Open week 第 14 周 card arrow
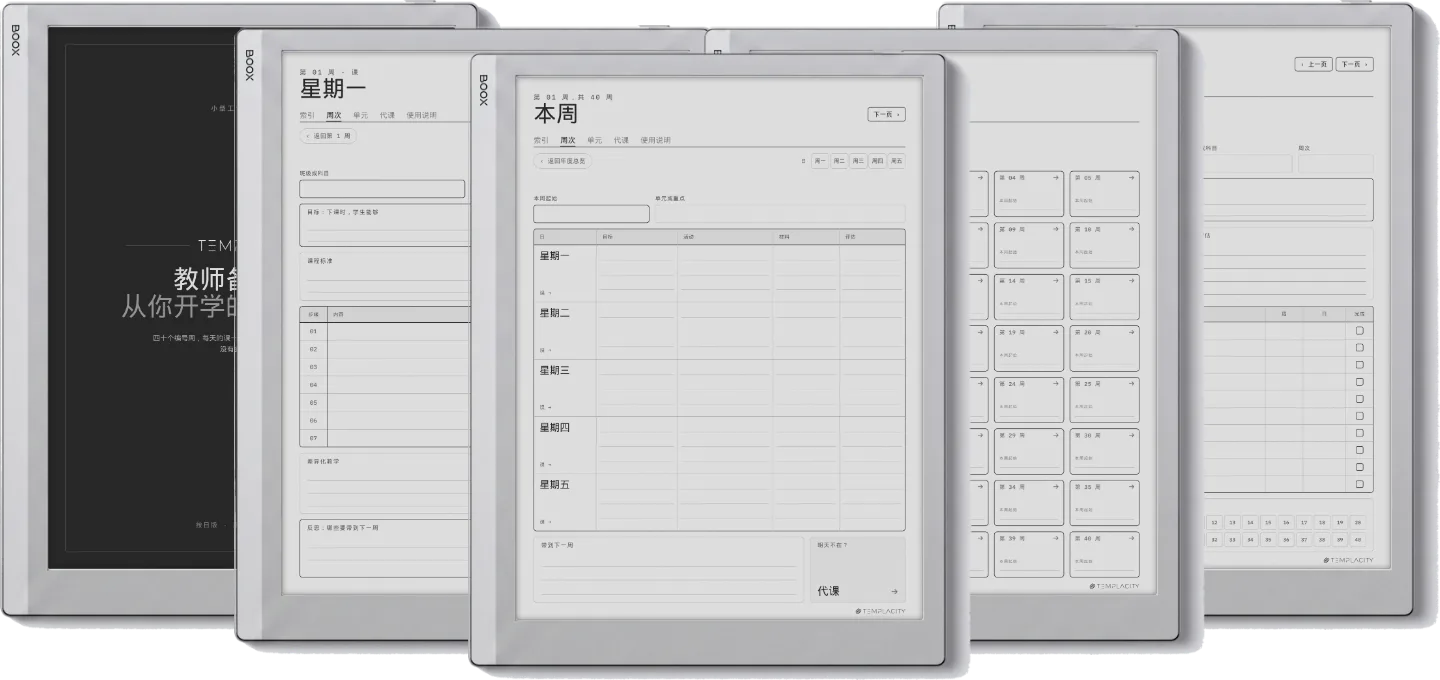Viewport: 1440px width, 680px height. (1056, 281)
